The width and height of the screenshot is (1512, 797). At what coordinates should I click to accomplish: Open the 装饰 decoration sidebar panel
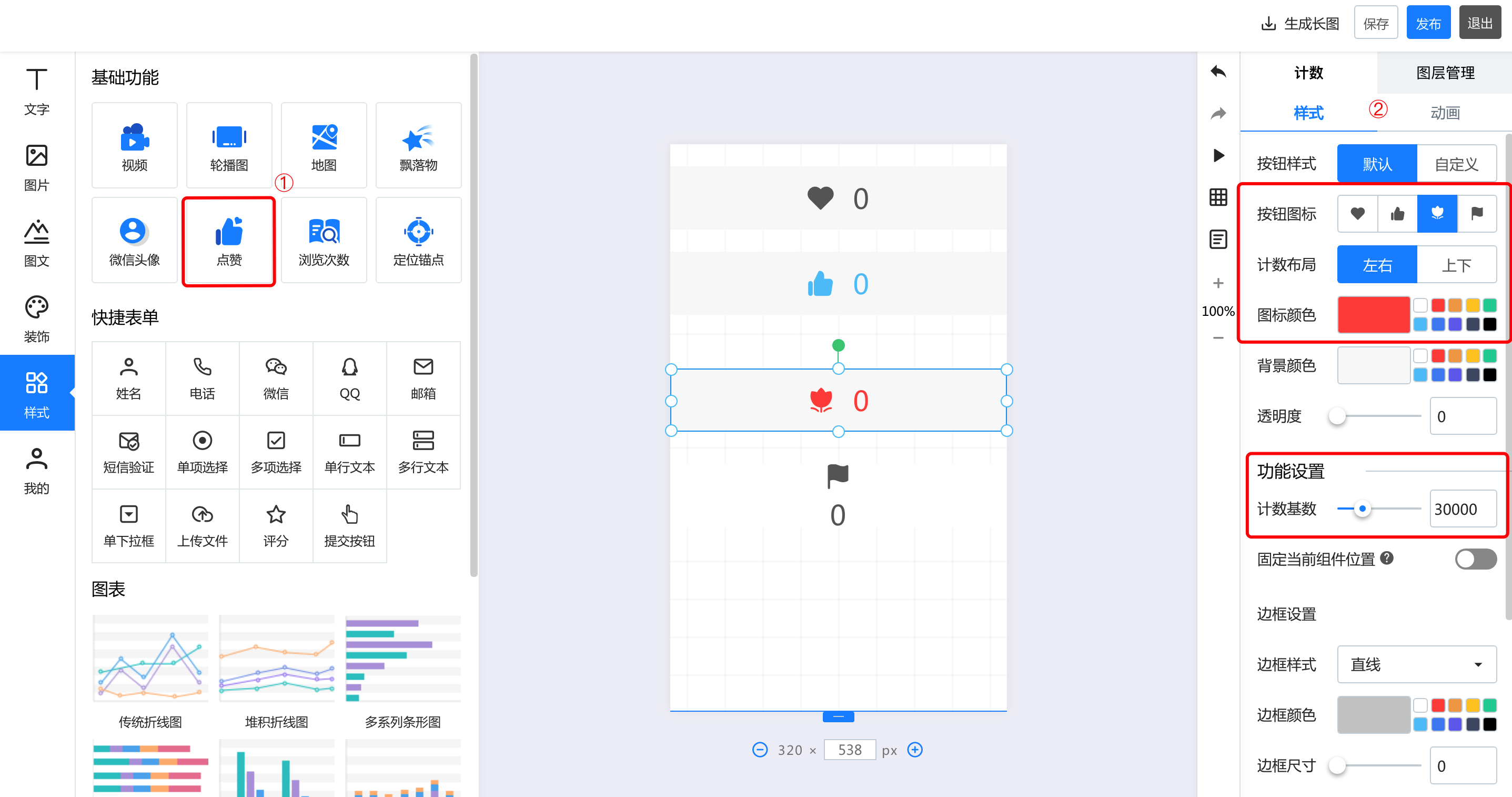tap(36, 319)
